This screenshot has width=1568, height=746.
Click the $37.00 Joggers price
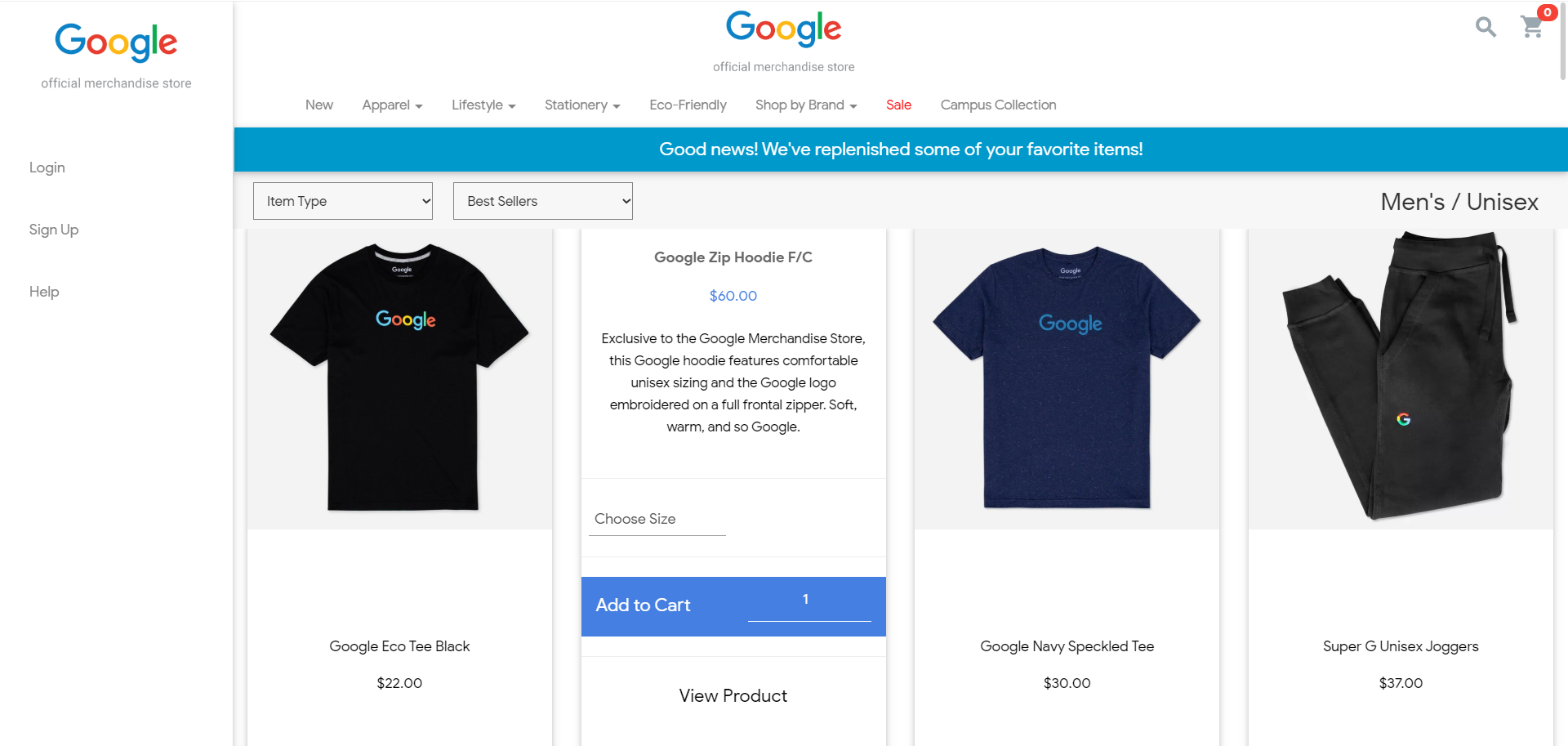pos(1401,683)
